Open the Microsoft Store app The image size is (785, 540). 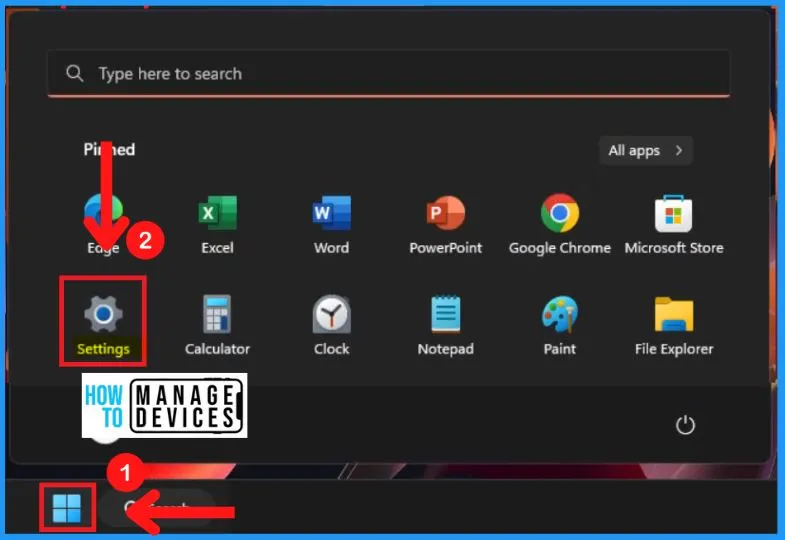[674, 224]
